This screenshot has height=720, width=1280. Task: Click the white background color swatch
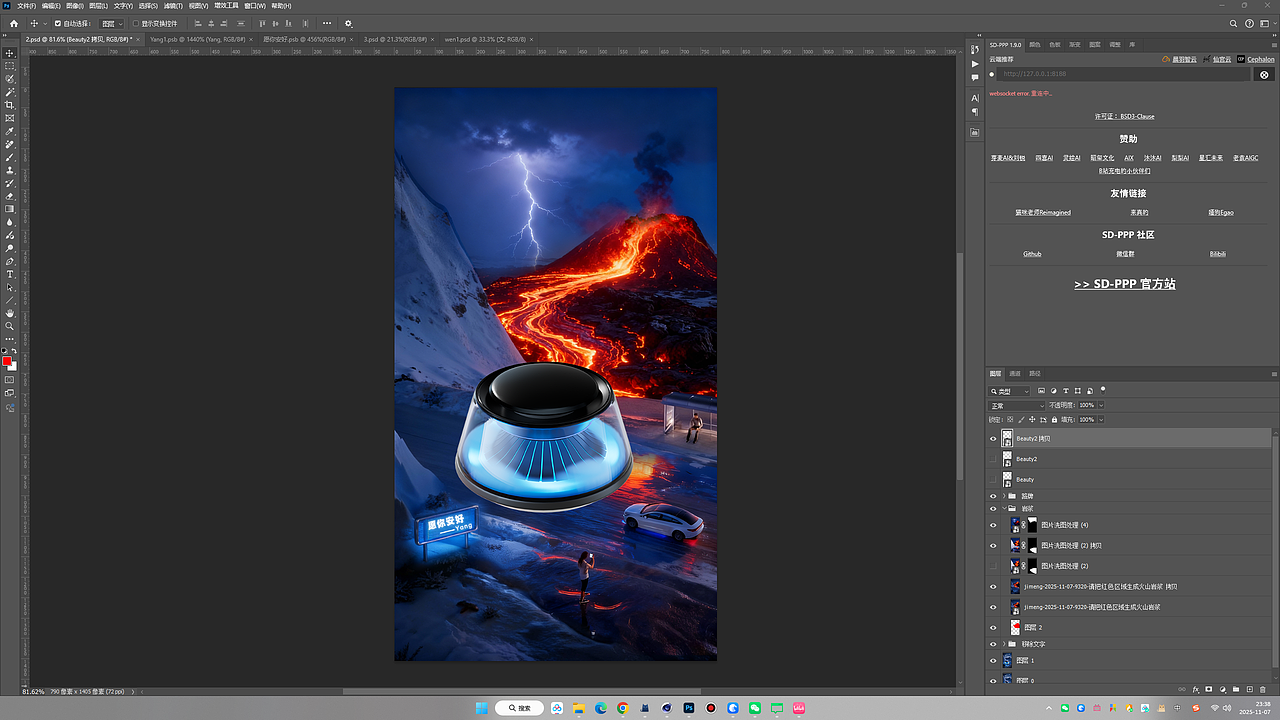(x=13, y=366)
